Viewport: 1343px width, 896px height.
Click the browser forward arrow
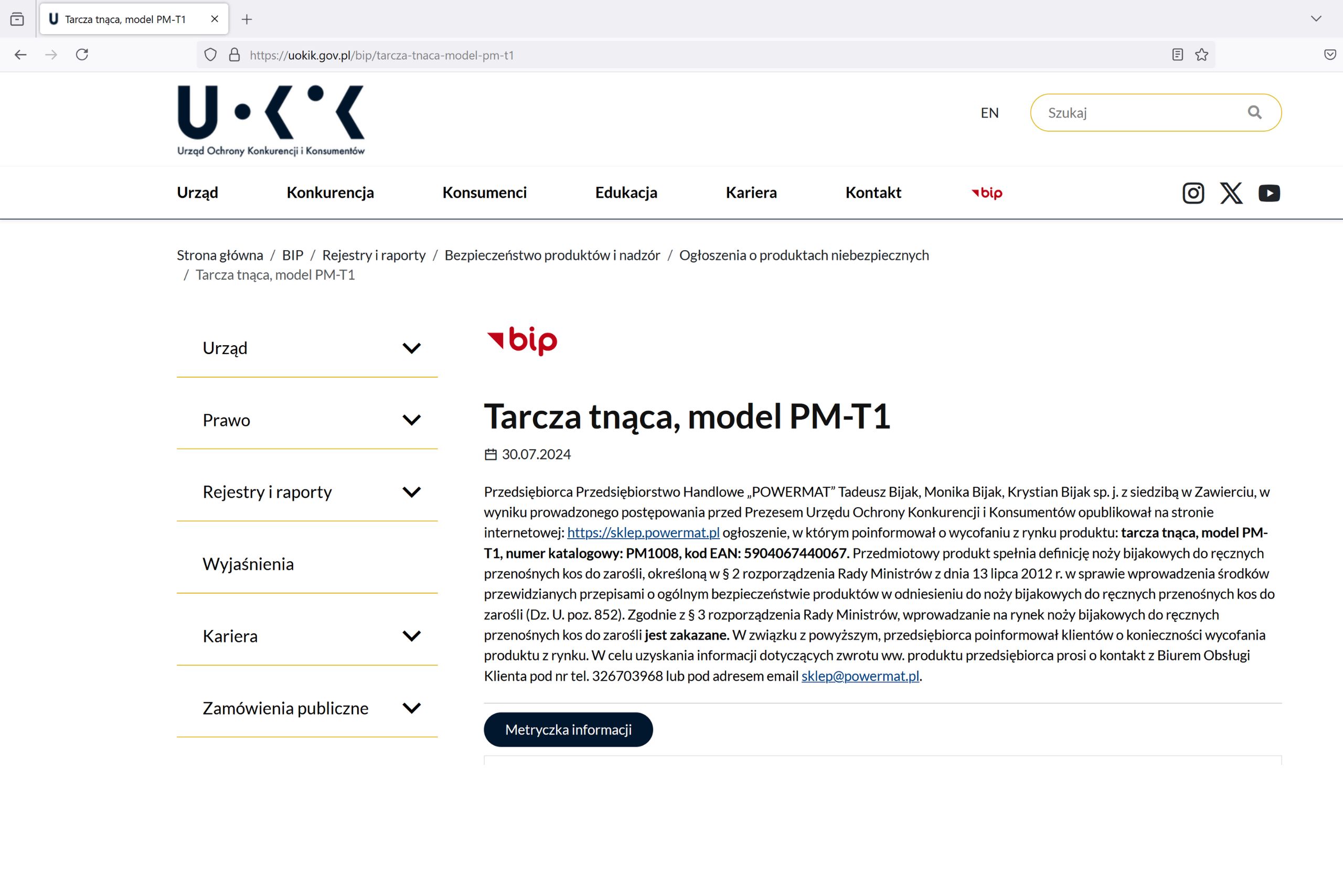coord(51,55)
